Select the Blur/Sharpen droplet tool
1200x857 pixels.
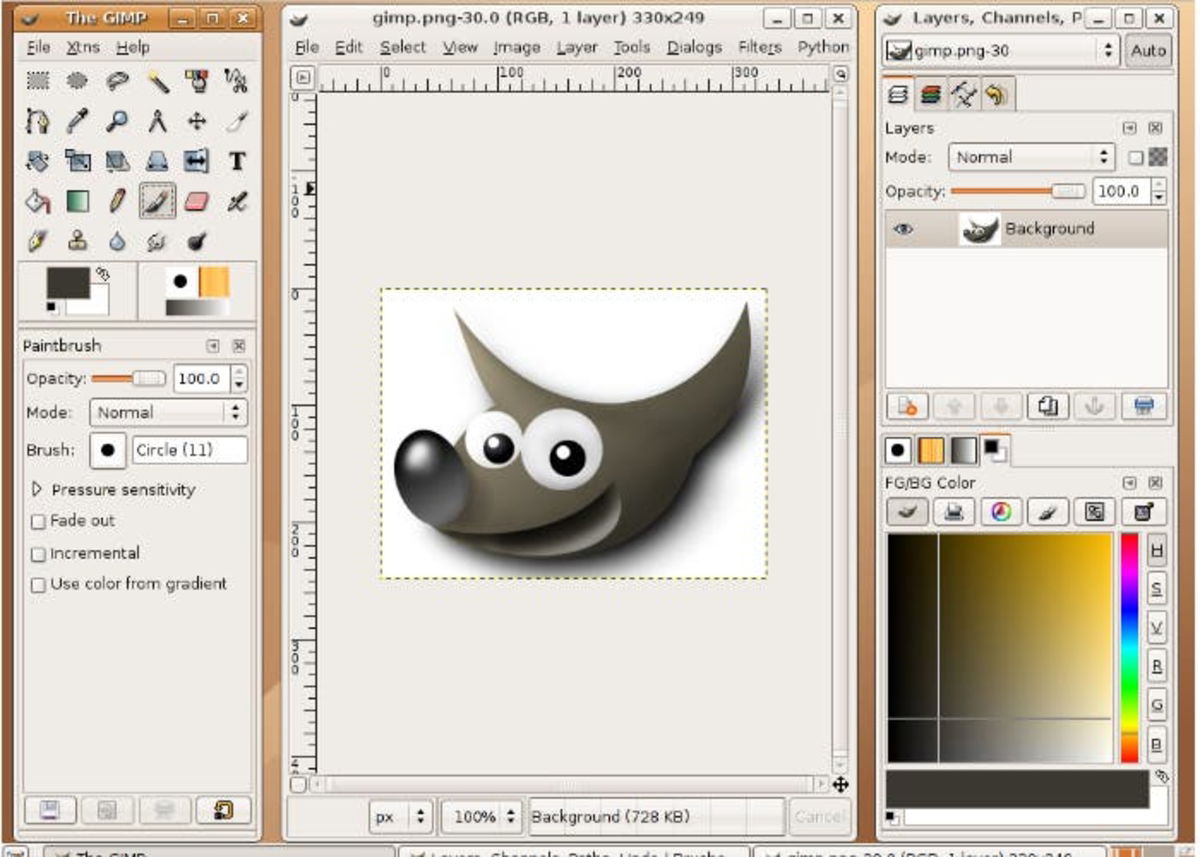click(117, 241)
